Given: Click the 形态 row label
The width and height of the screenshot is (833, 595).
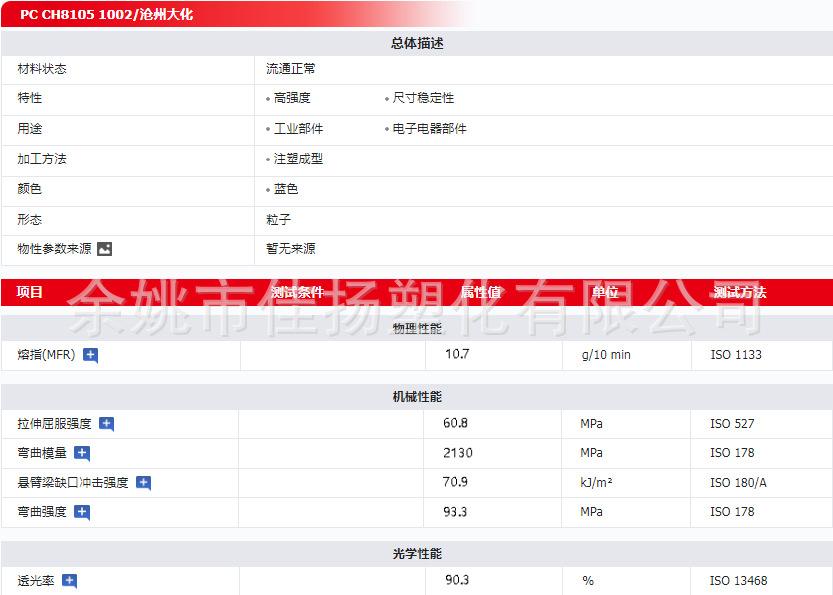Looking at the screenshot, I should click(30, 219).
